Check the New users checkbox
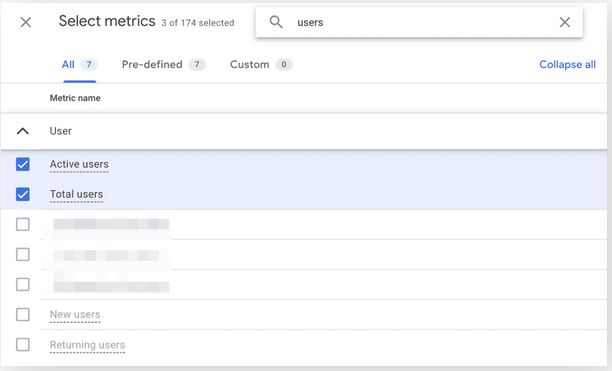The width and height of the screenshot is (612, 371). pyautogui.click(x=23, y=314)
